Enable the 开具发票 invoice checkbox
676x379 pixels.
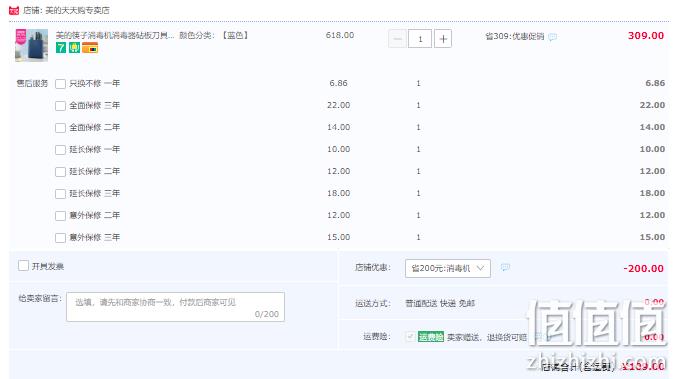[23, 266]
